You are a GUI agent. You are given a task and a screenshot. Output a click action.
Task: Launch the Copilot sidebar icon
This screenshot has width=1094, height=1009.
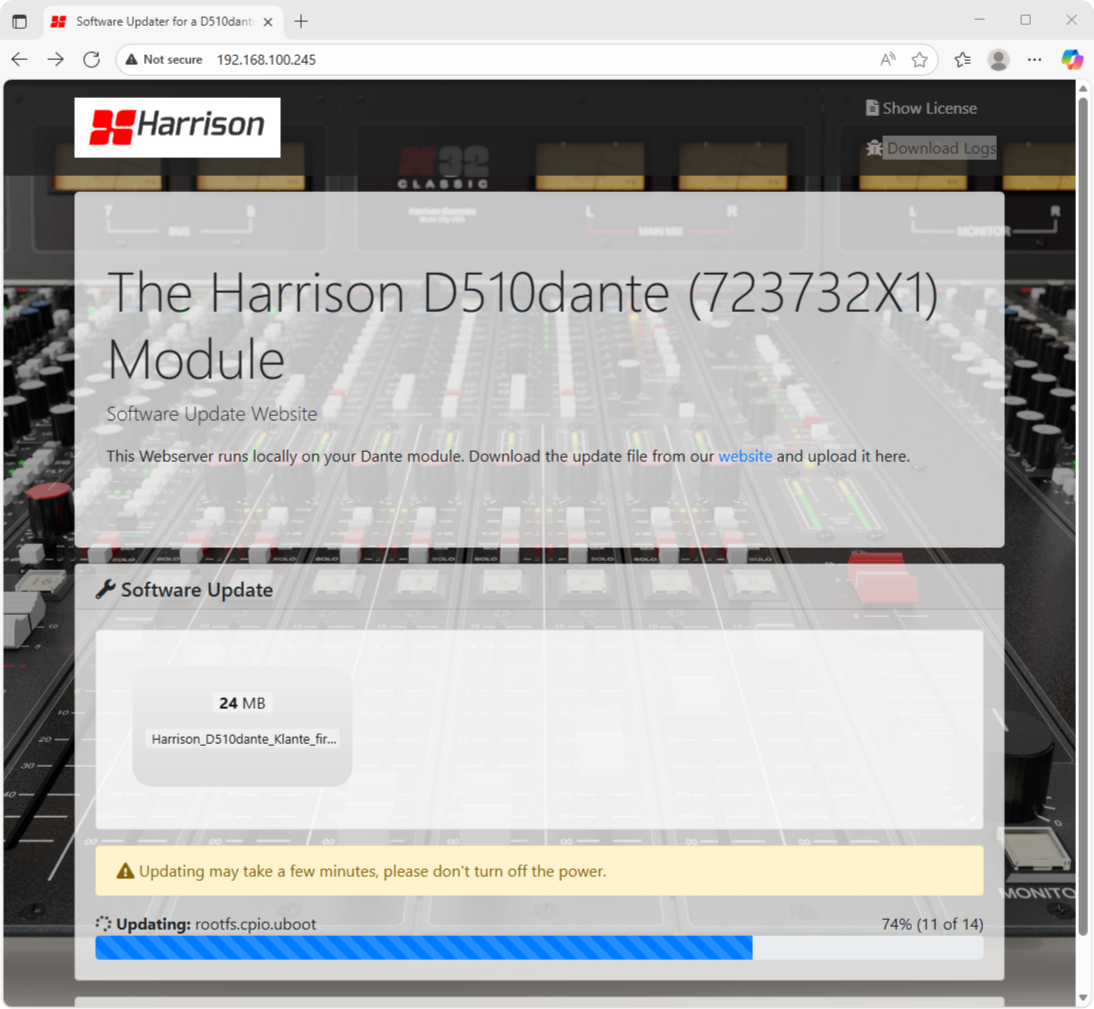tap(1072, 59)
